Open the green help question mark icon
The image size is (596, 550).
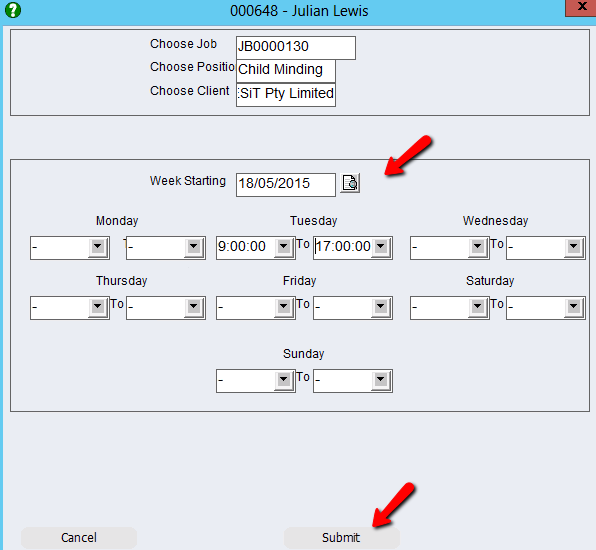[x=13, y=10]
